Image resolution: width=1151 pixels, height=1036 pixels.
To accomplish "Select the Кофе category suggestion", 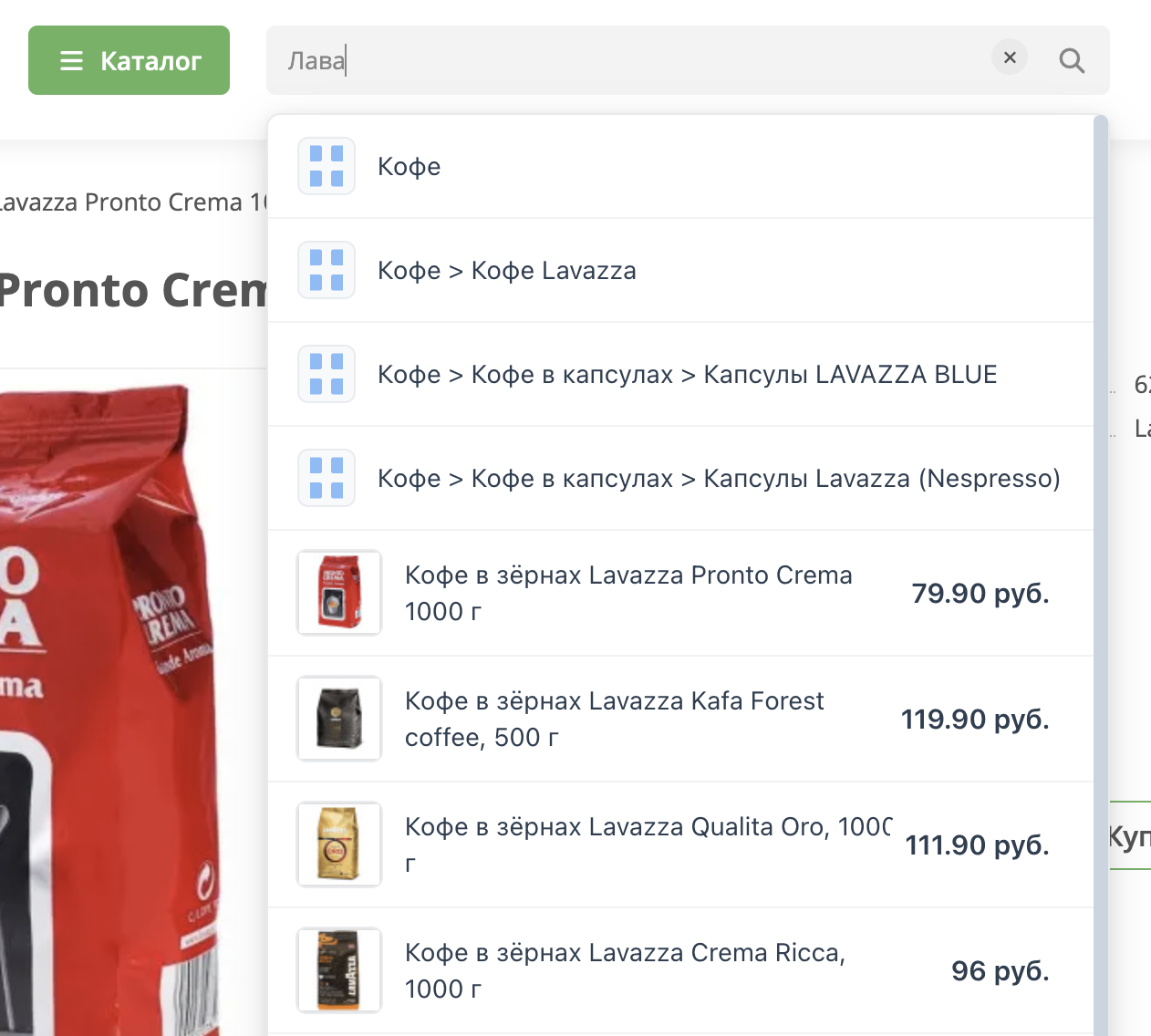I will (x=680, y=166).
